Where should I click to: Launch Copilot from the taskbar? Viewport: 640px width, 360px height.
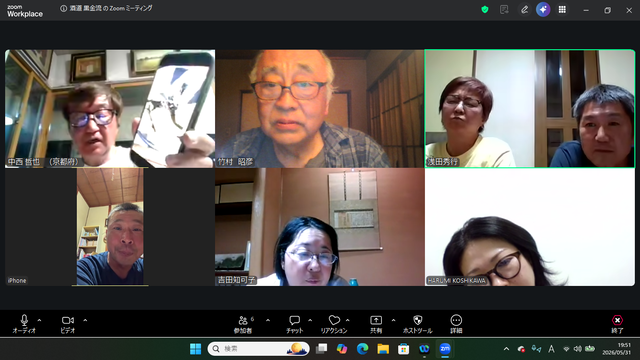click(342, 349)
